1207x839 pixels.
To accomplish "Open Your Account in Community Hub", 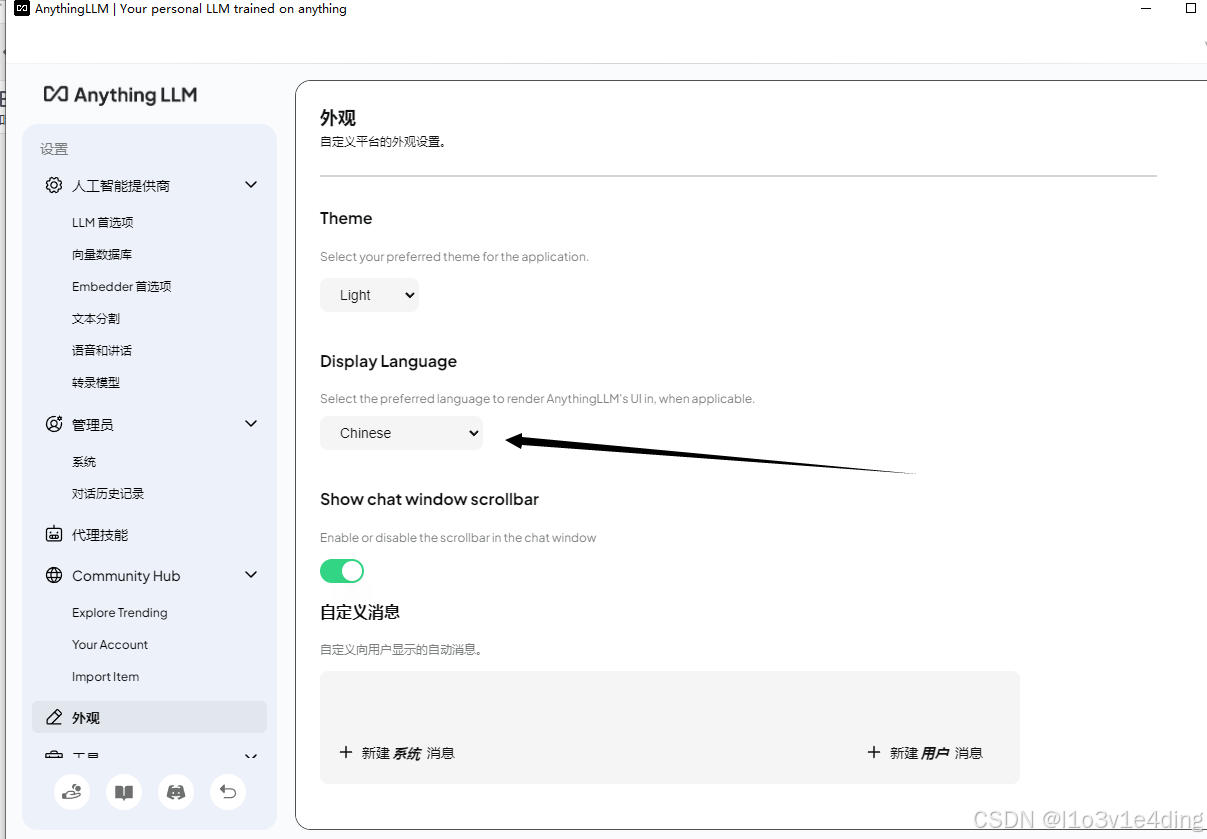I will click(110, 644).
